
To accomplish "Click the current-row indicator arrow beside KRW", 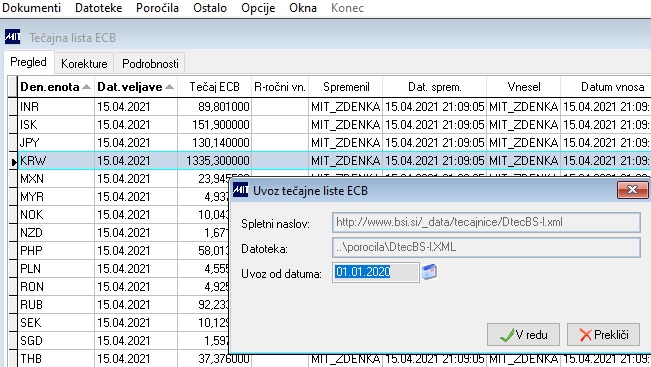I will point(13,161).
